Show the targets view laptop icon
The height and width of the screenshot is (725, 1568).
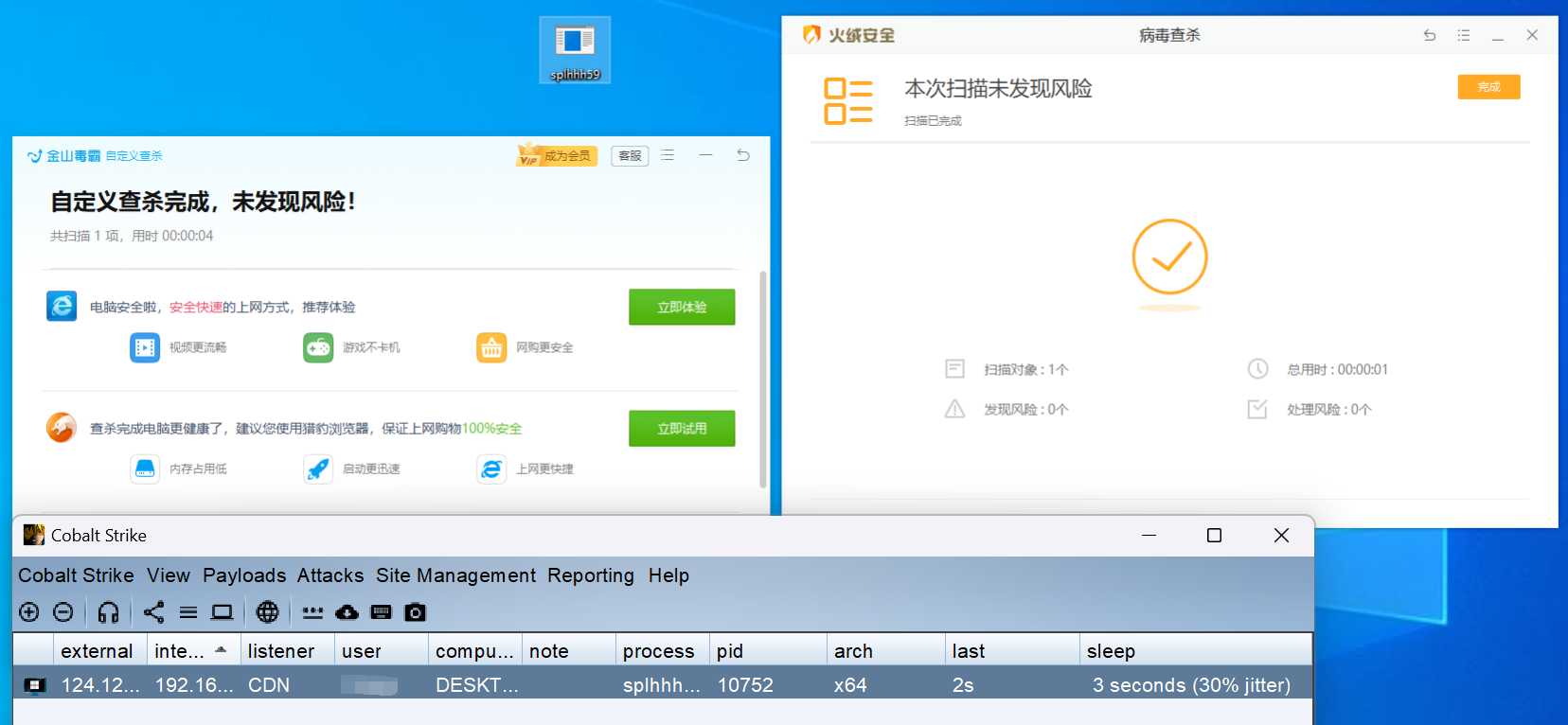[x=223, y=612]
